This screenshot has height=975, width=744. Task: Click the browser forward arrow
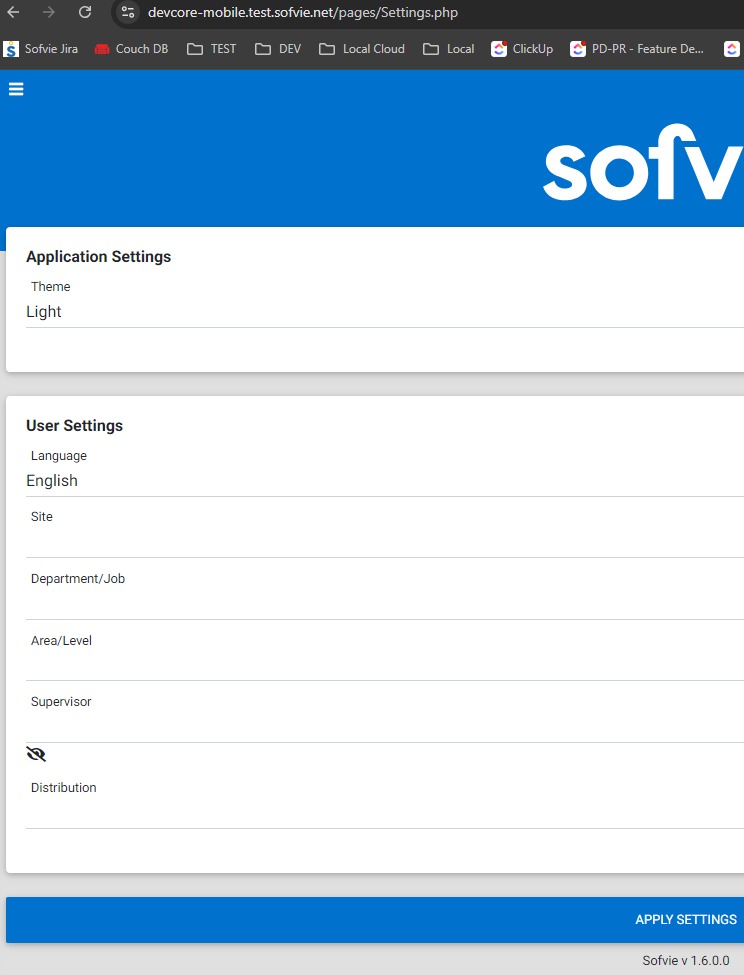(48, 12)
